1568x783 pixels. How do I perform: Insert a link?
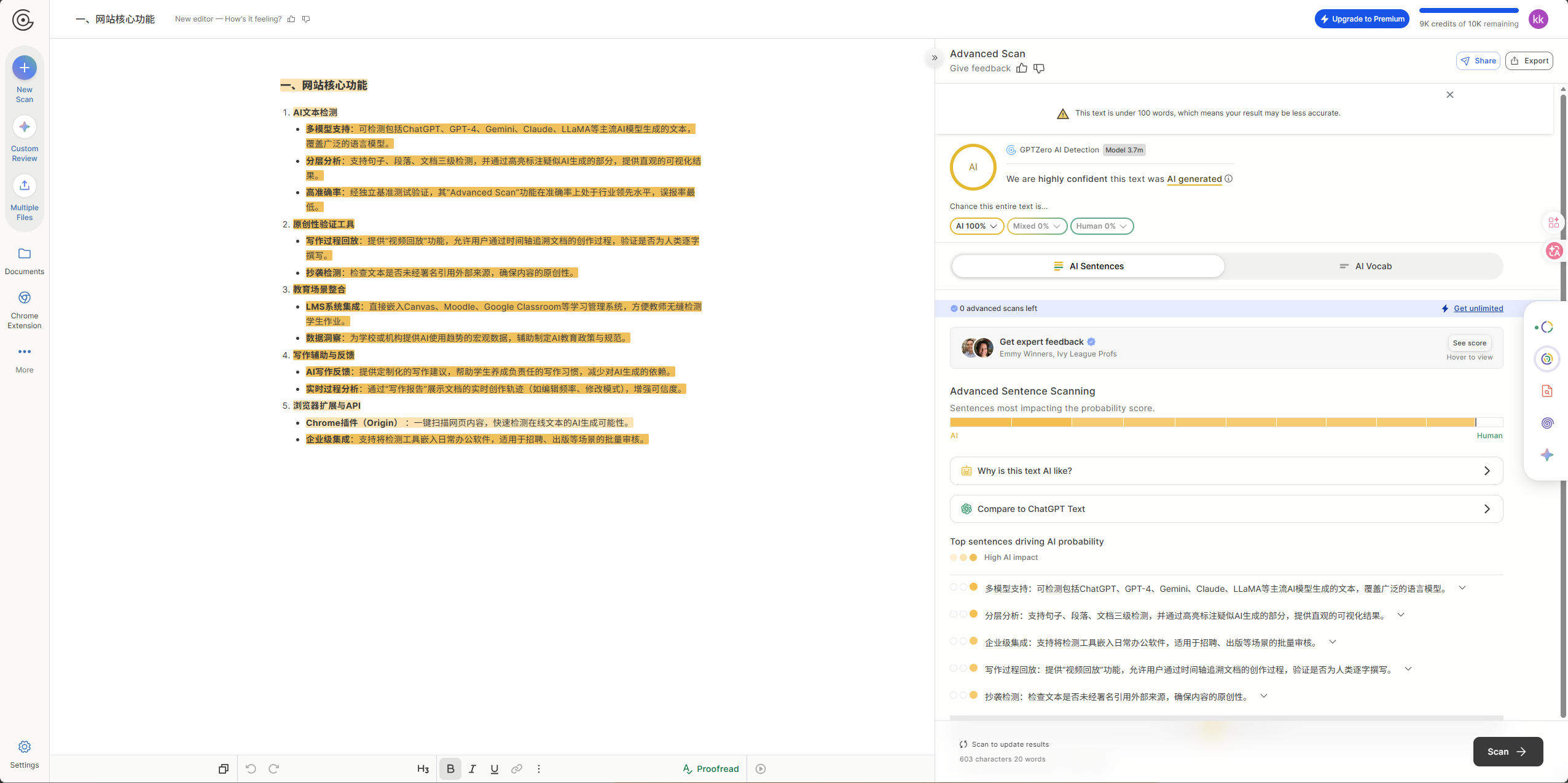tap(517, 769)
